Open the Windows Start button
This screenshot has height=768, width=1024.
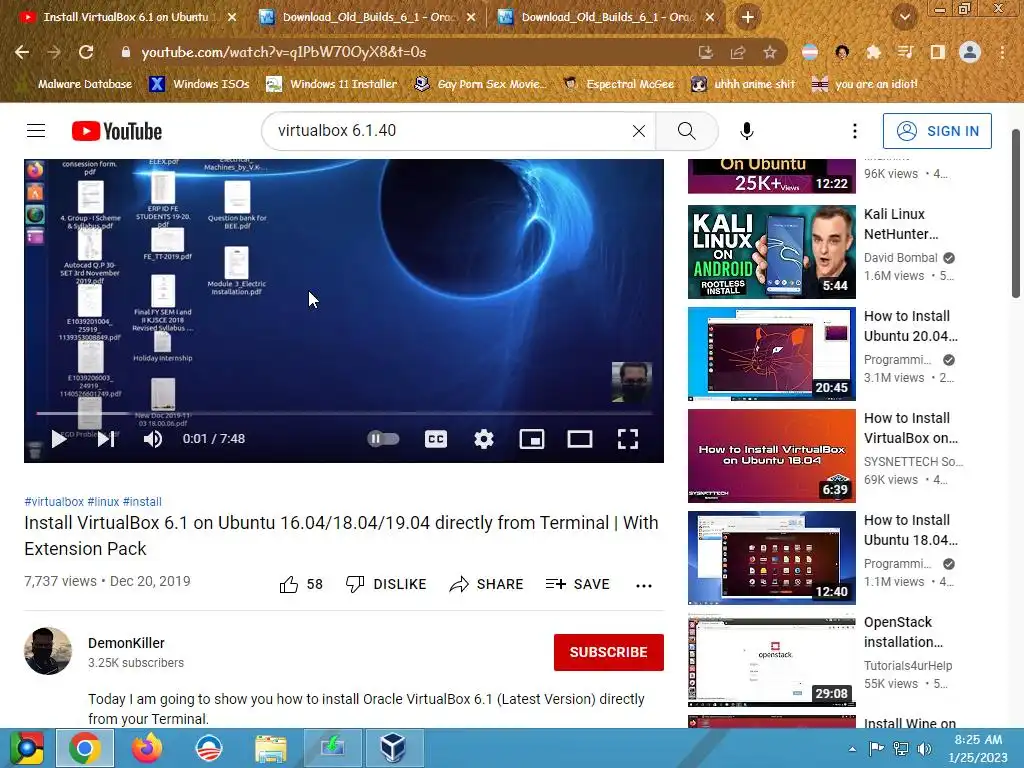click(26, 748)
